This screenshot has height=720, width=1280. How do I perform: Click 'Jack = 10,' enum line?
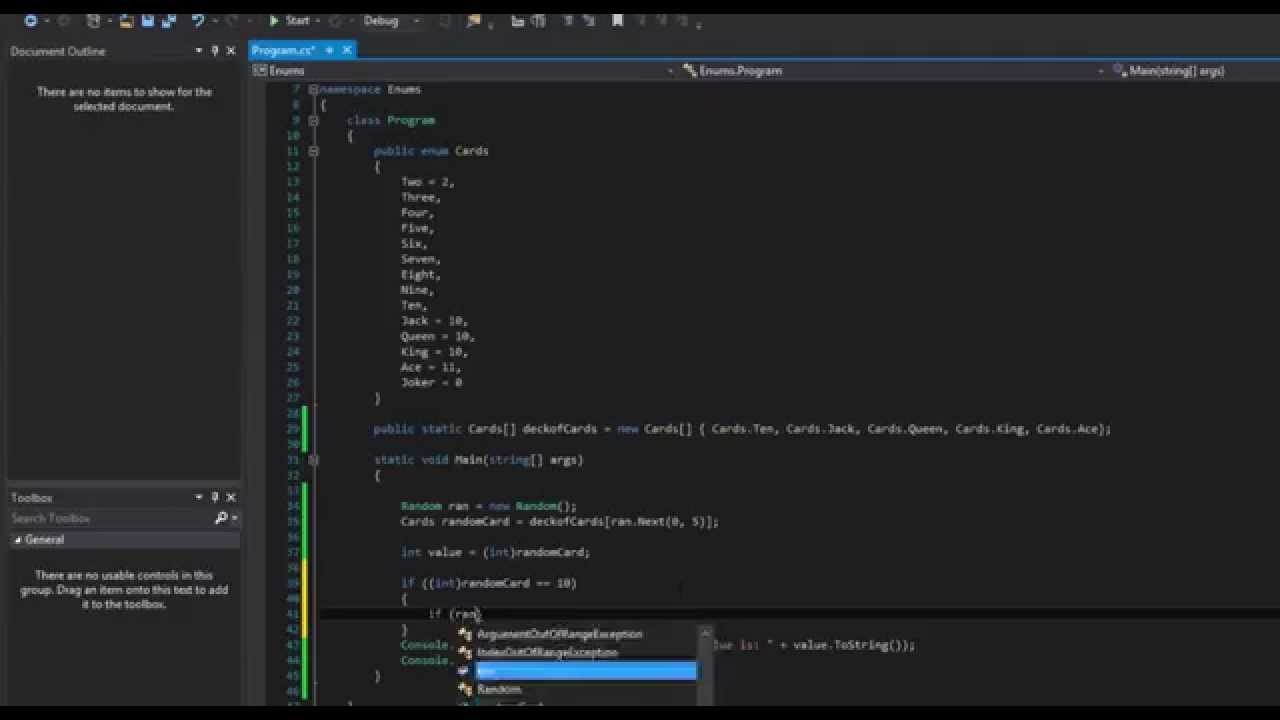435,321
